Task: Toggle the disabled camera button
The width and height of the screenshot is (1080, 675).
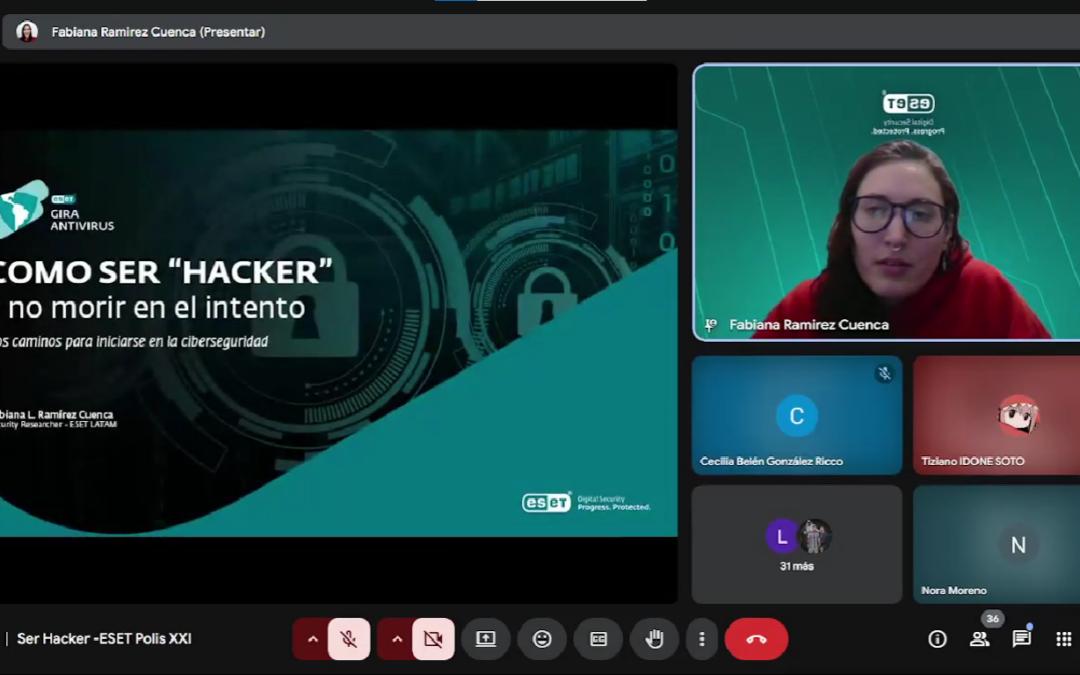Action: (433, 639)
